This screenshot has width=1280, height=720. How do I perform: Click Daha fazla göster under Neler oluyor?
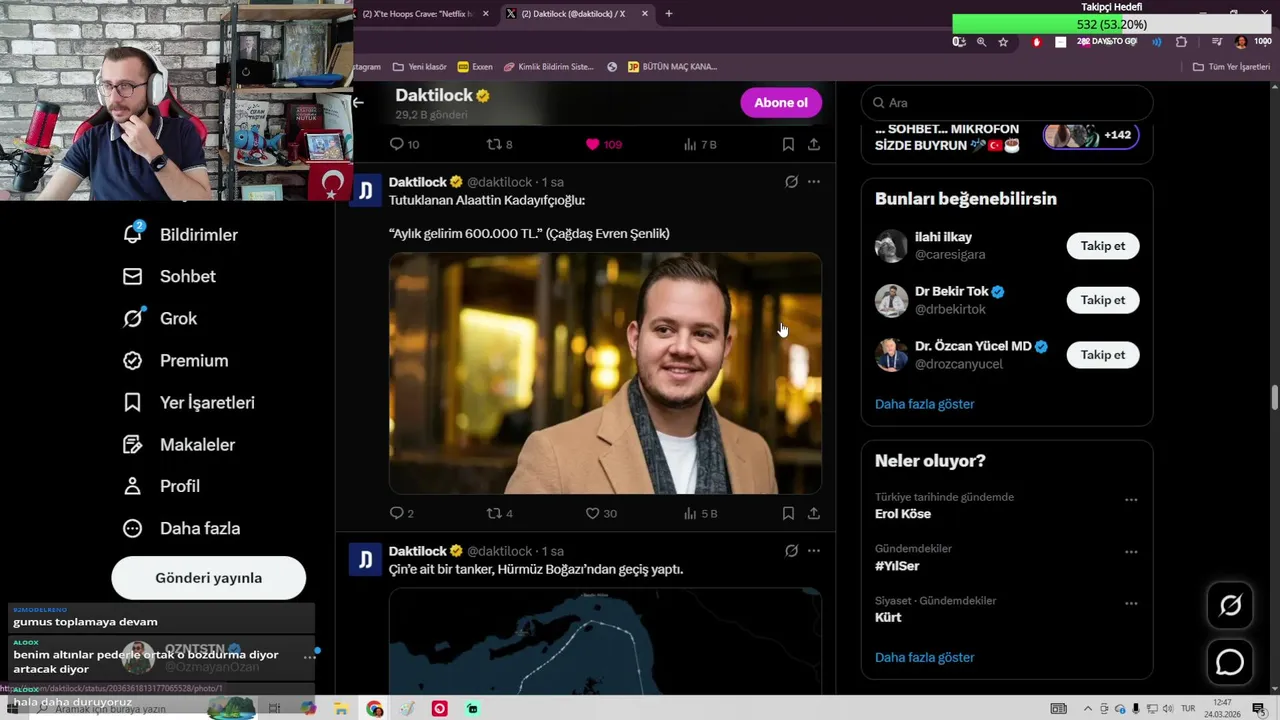[x=924, y=657]
